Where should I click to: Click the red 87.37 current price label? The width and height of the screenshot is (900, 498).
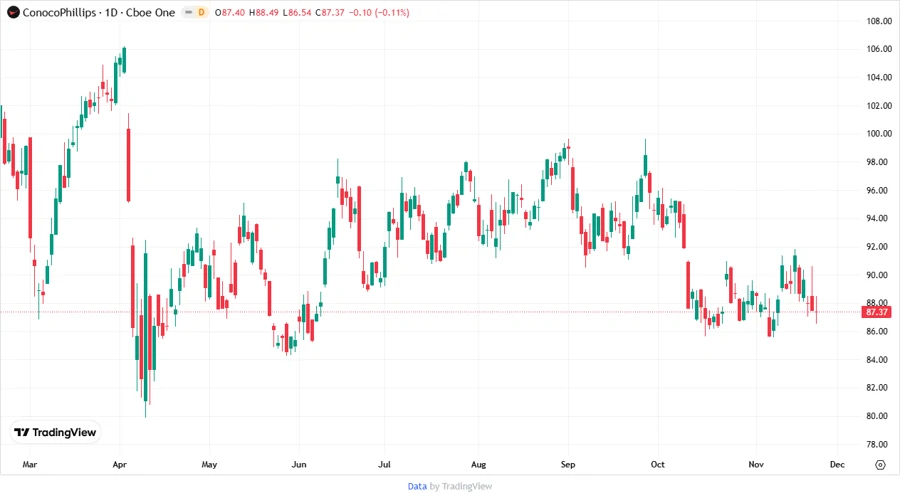(878, 312)
